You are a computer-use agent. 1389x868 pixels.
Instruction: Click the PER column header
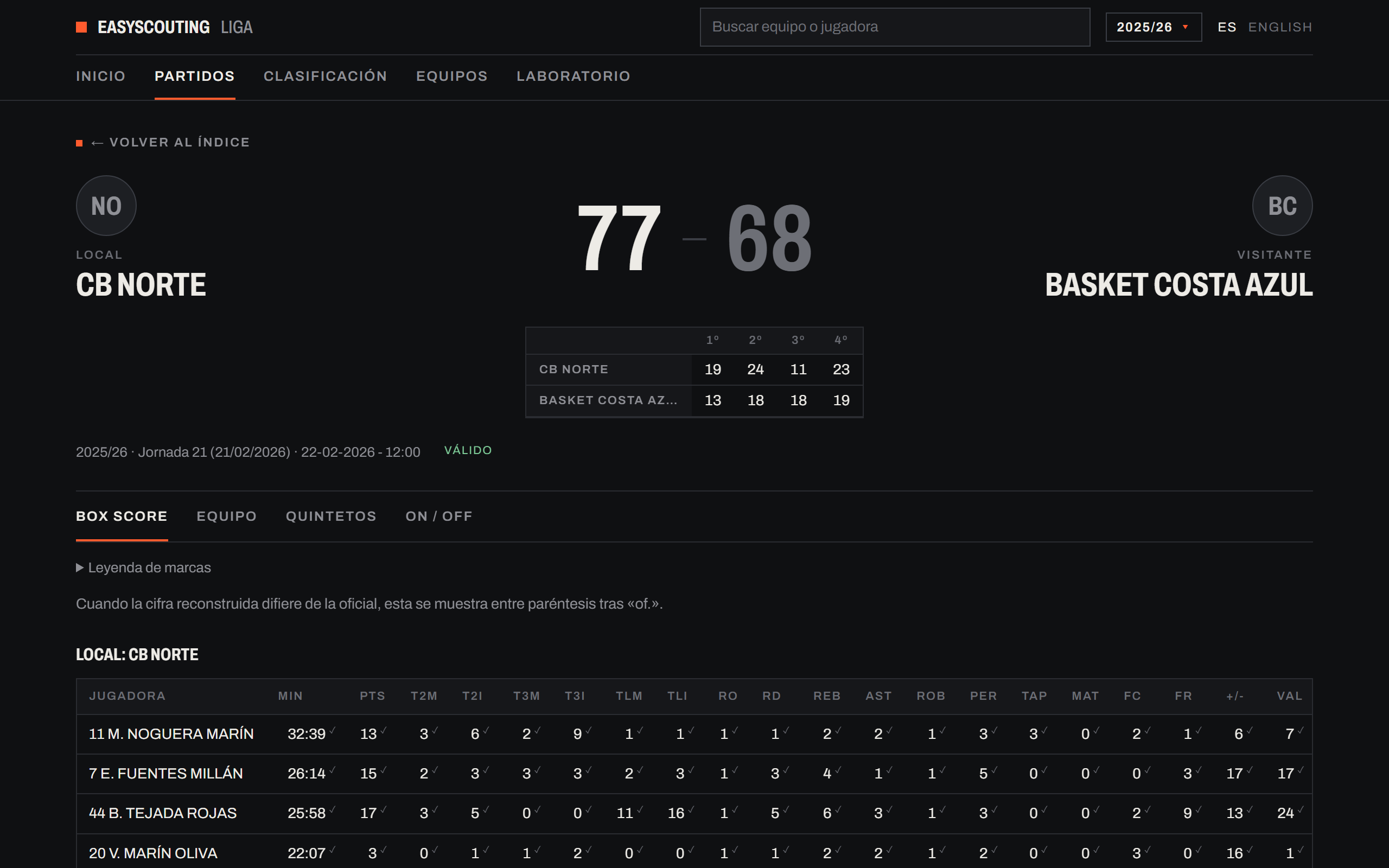(983, 696)
